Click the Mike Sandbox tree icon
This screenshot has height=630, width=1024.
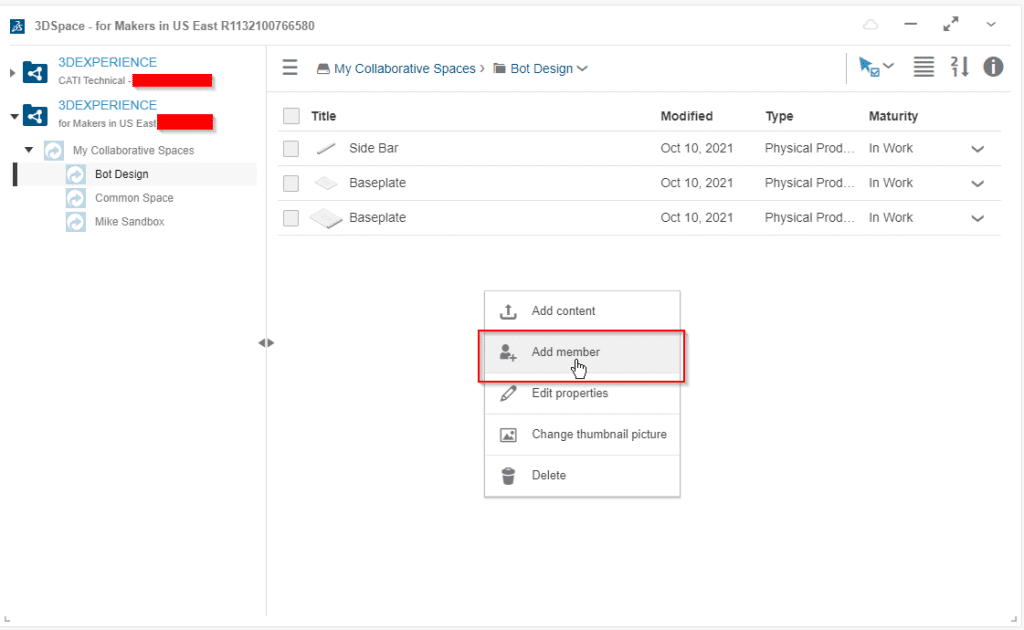pyautogui.click(x=76, y=222)
